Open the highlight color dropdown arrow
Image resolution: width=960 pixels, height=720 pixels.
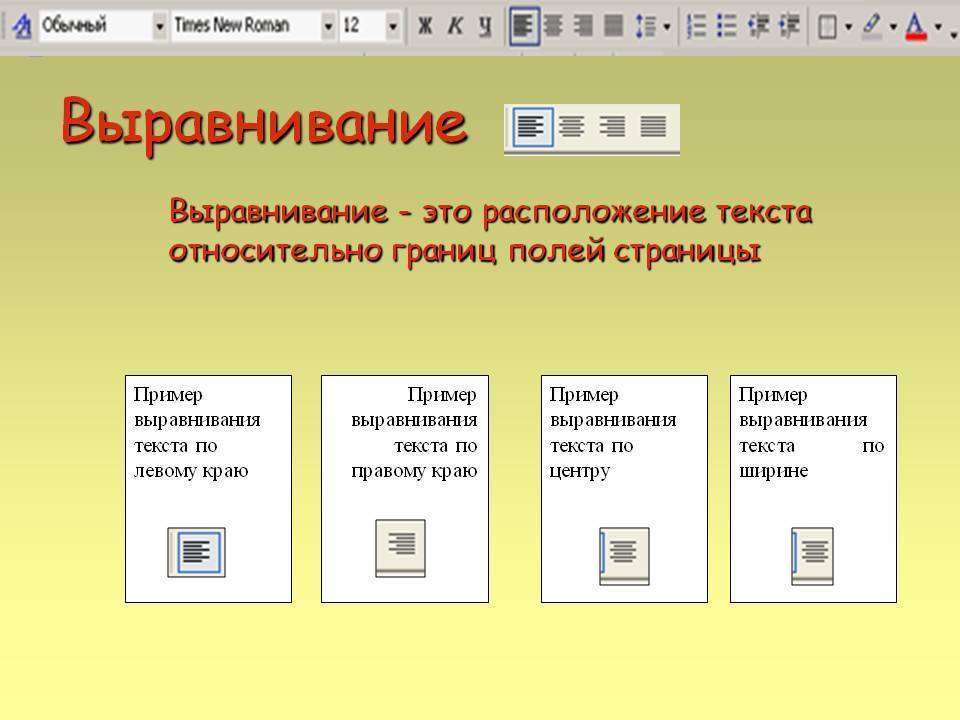coord(893,27)
